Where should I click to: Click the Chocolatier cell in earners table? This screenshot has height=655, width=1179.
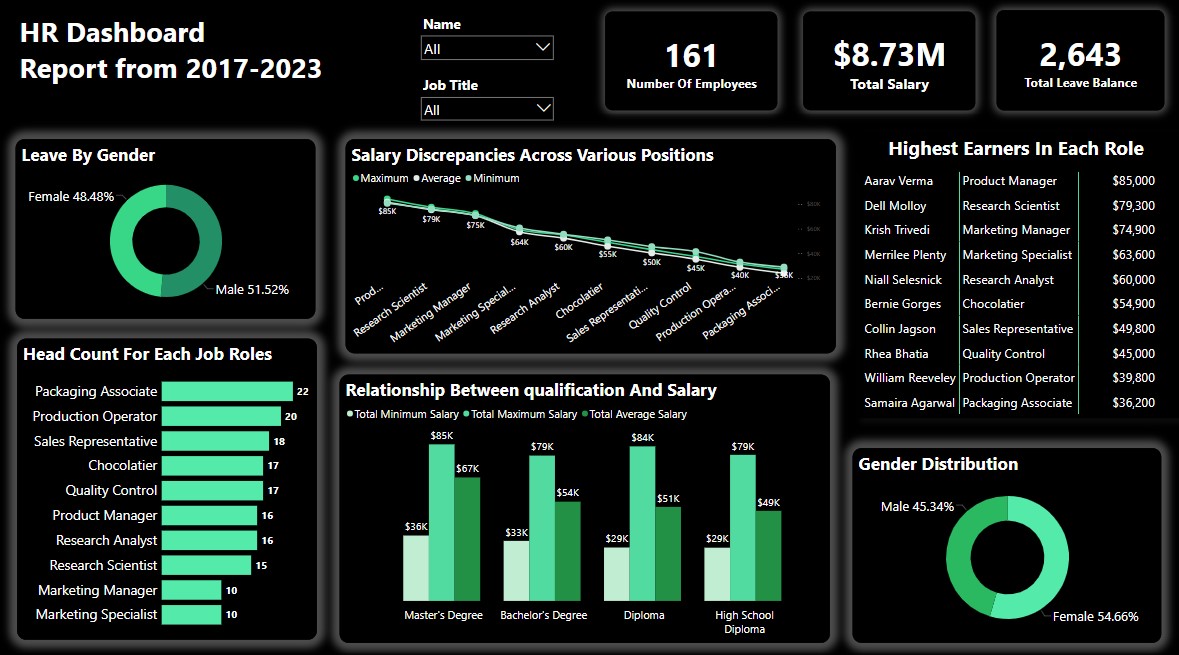click(993, 304)
